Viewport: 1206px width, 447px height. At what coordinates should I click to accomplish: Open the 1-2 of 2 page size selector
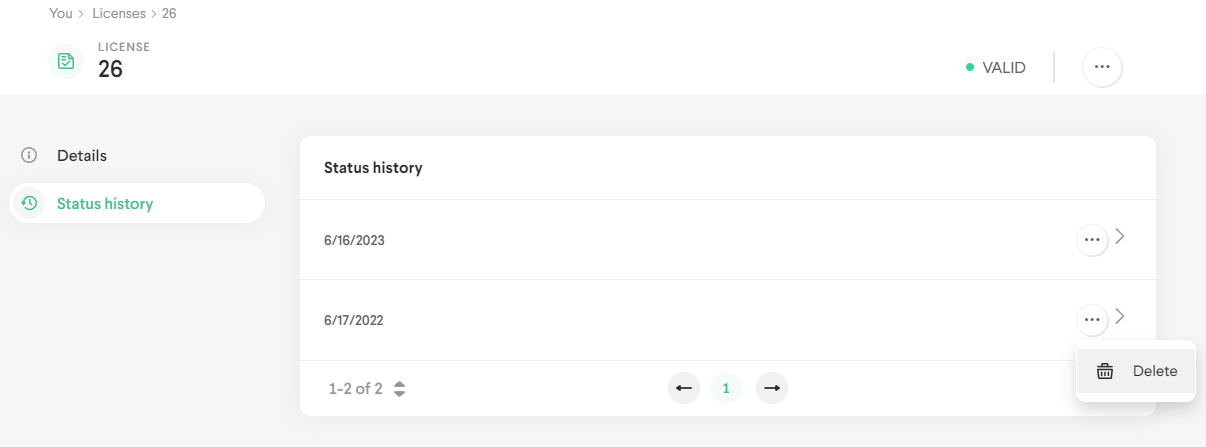coord(399,389)
